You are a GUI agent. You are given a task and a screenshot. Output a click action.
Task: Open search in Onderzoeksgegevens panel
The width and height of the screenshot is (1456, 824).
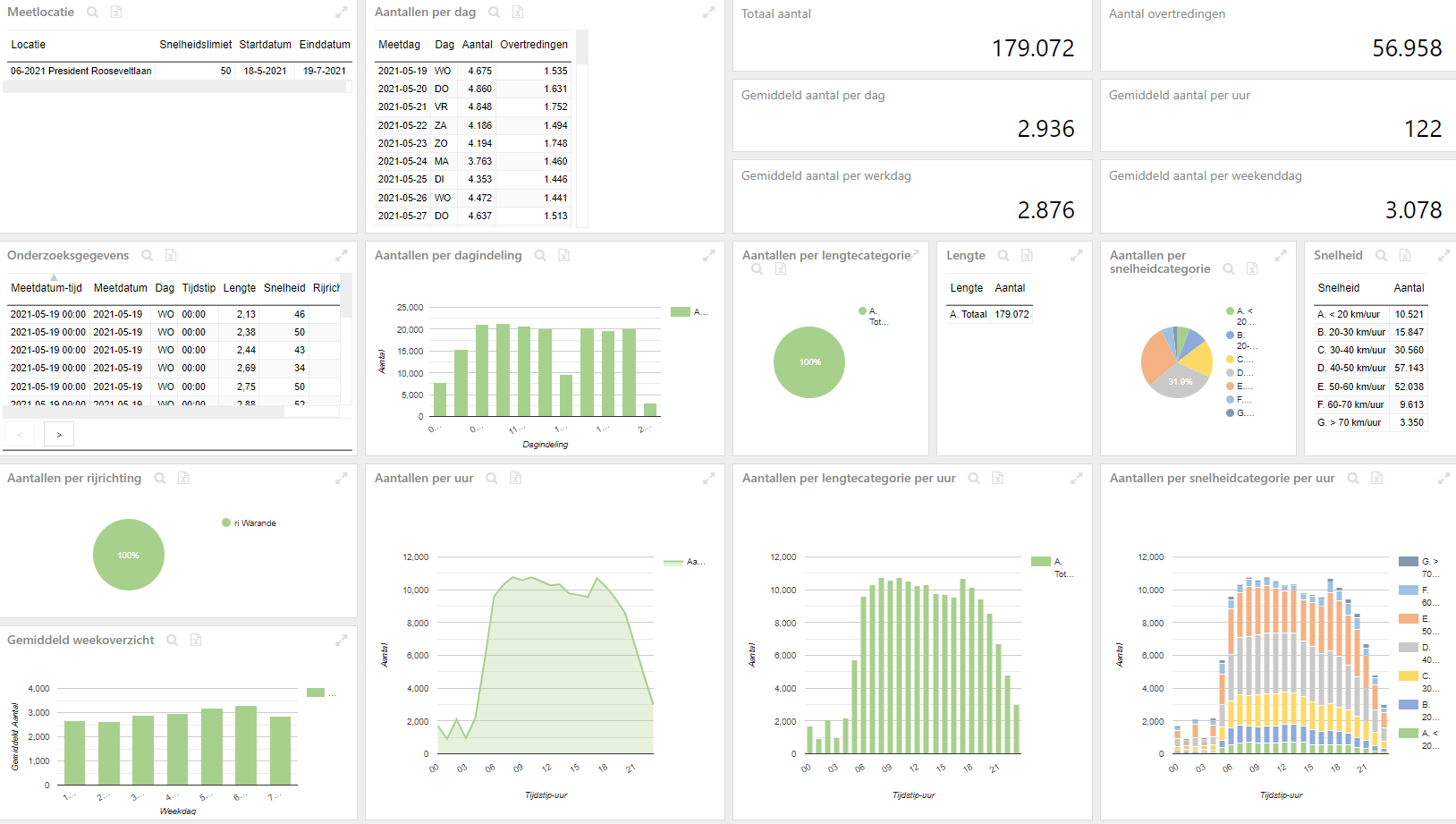[147, 256]
